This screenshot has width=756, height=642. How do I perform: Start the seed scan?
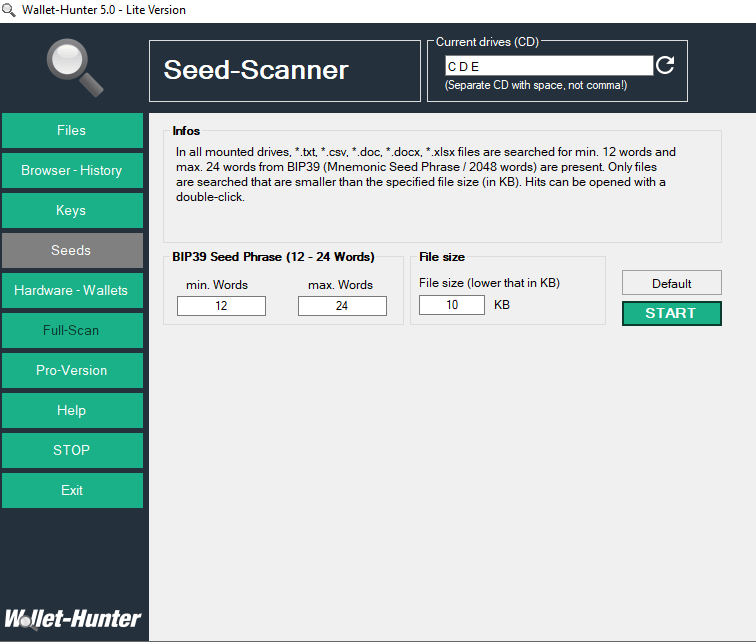coord(672,313)
